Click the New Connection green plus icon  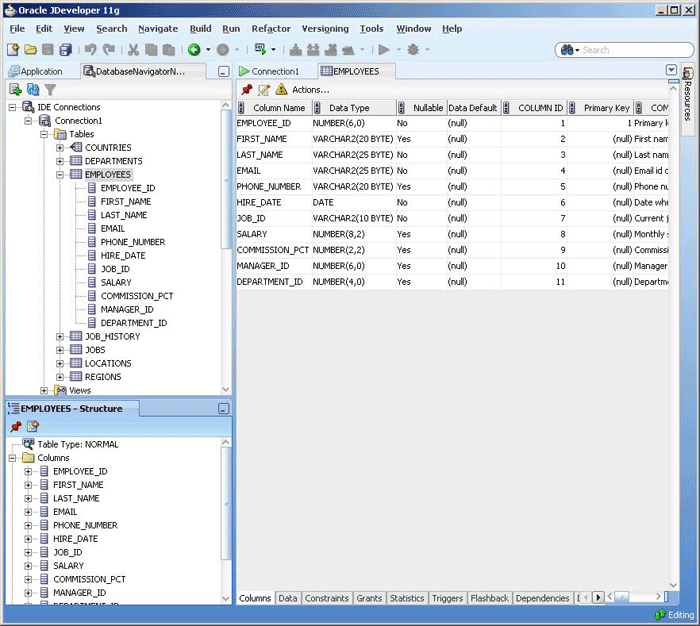click(15, 89)
